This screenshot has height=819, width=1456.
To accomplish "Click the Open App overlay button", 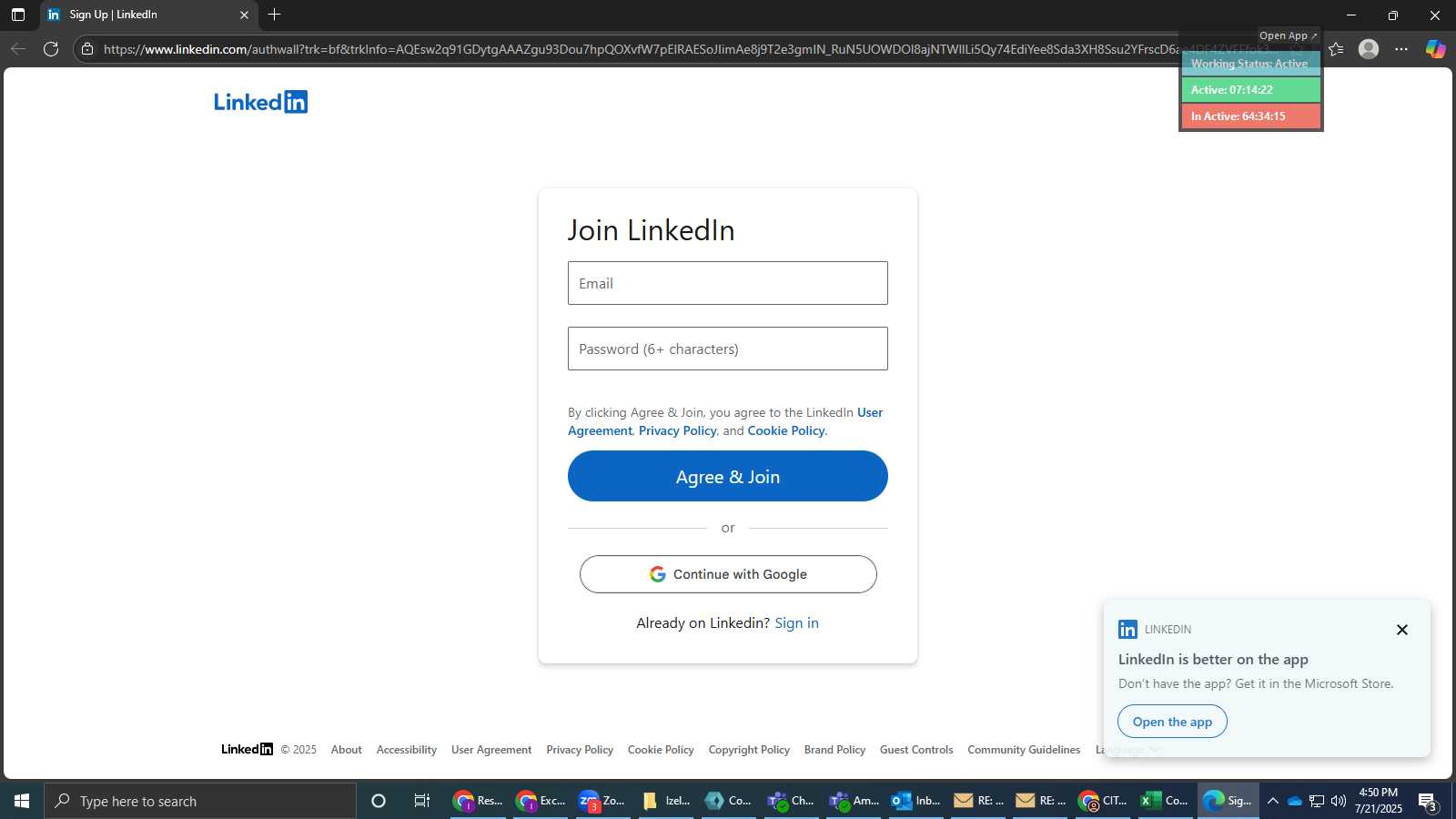I will (1288, 35).
